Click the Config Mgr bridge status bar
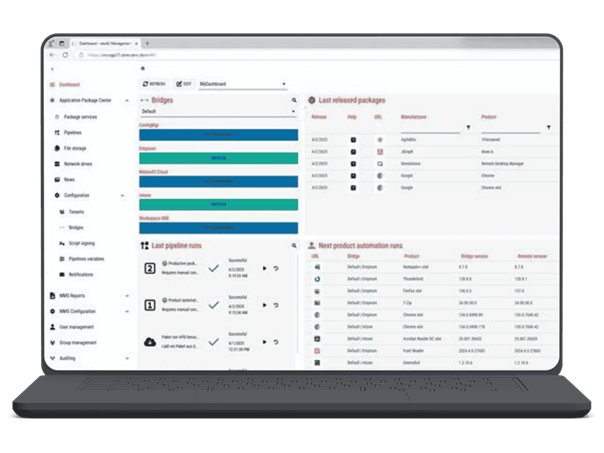Screen dimensions: 604x453 click(x=218, y=135)
